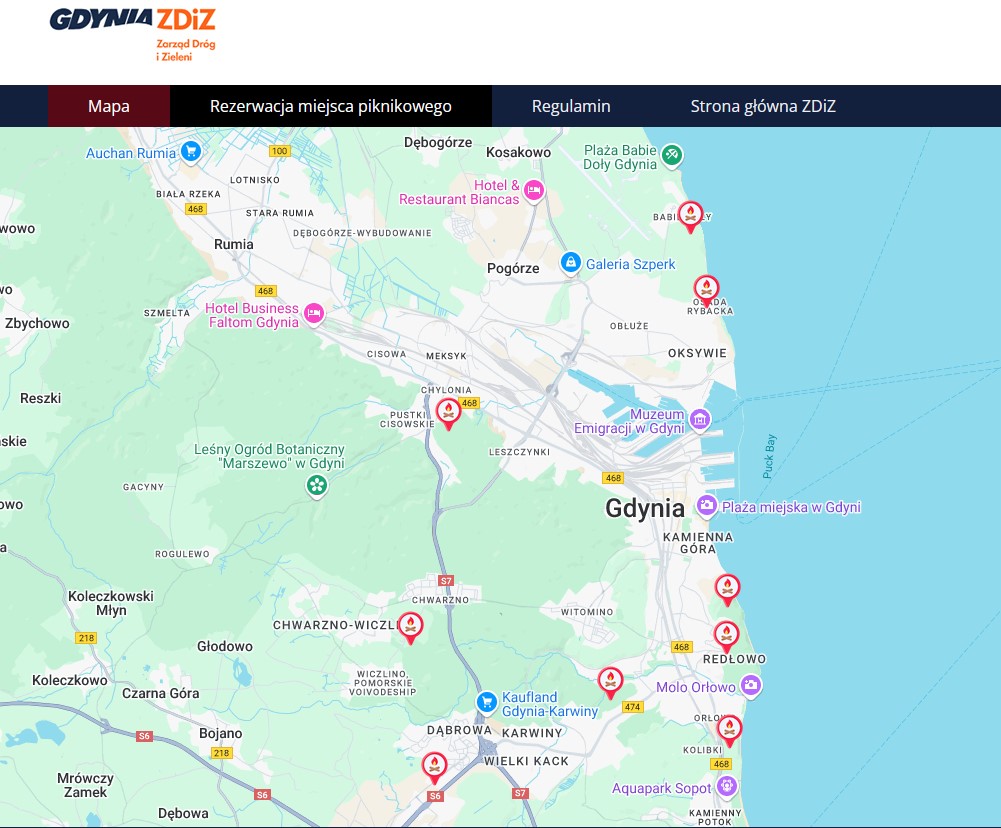Select the campfire marker below Kamienna Góra
Viewport: 1001px width, 828px height.
point(727,588)
